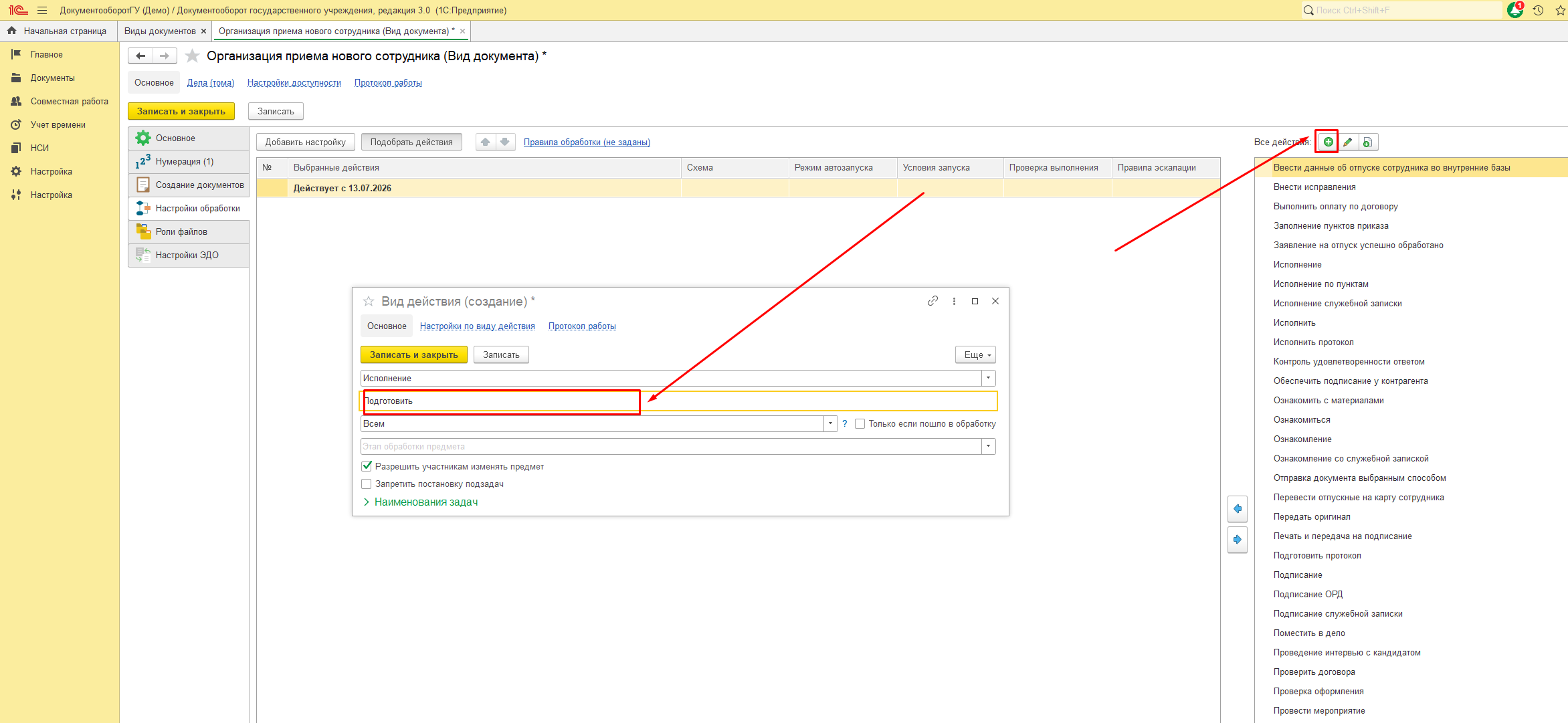Check Только если пошло в обработку
The image size is (1568, 723).
860,423
